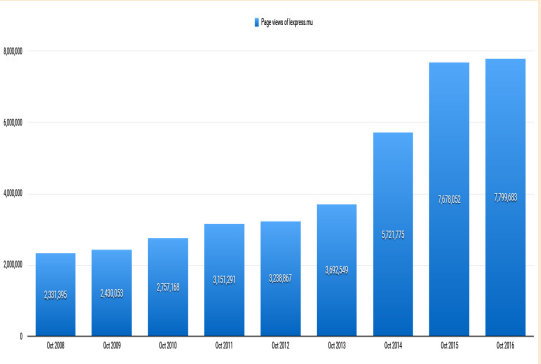Select the Oct 2016 bar

505,197
